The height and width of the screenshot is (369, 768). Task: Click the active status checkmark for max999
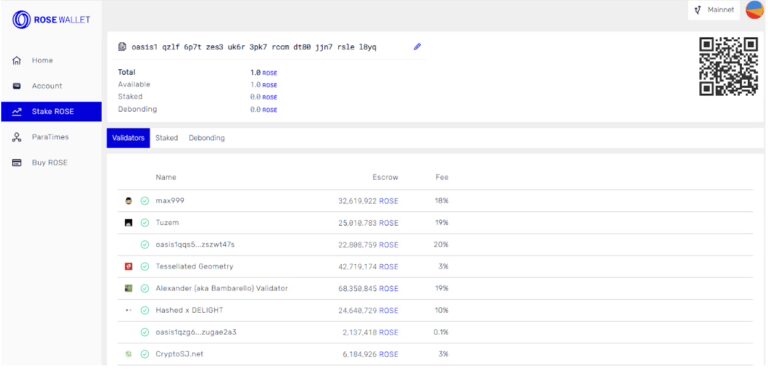pyautogui.click(x=144, y=201)
